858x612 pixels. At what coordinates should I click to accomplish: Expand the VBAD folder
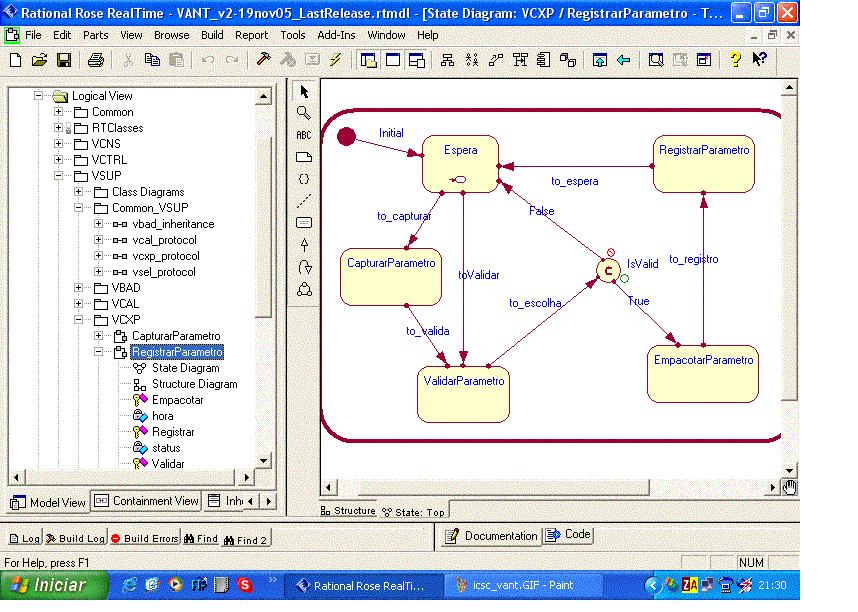pyautogui.click(x=79, y=287)
